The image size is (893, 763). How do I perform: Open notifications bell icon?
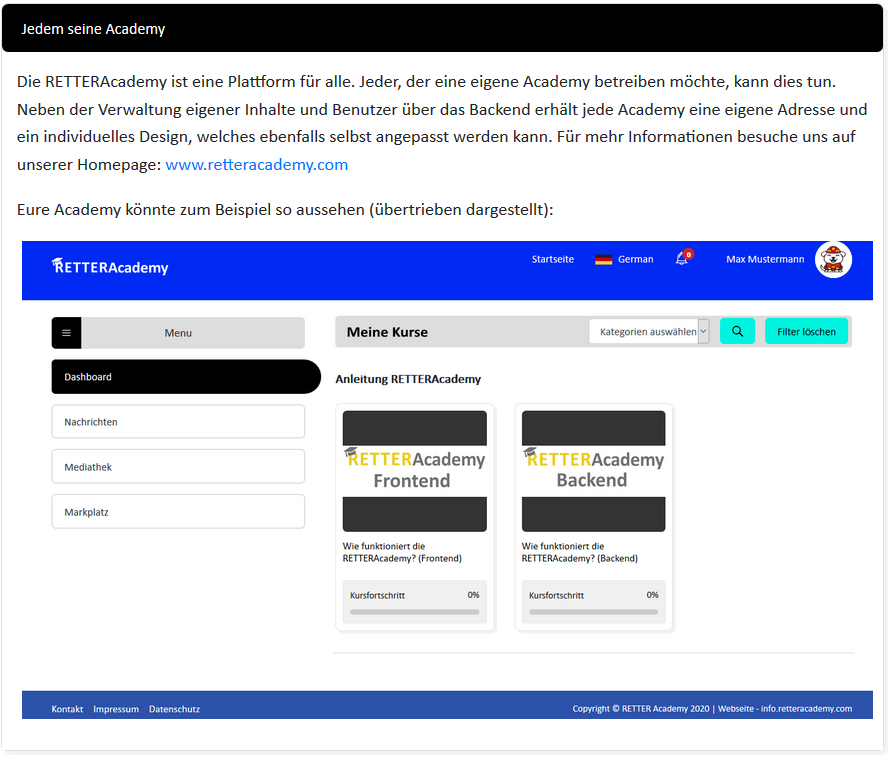click(682, 259)
